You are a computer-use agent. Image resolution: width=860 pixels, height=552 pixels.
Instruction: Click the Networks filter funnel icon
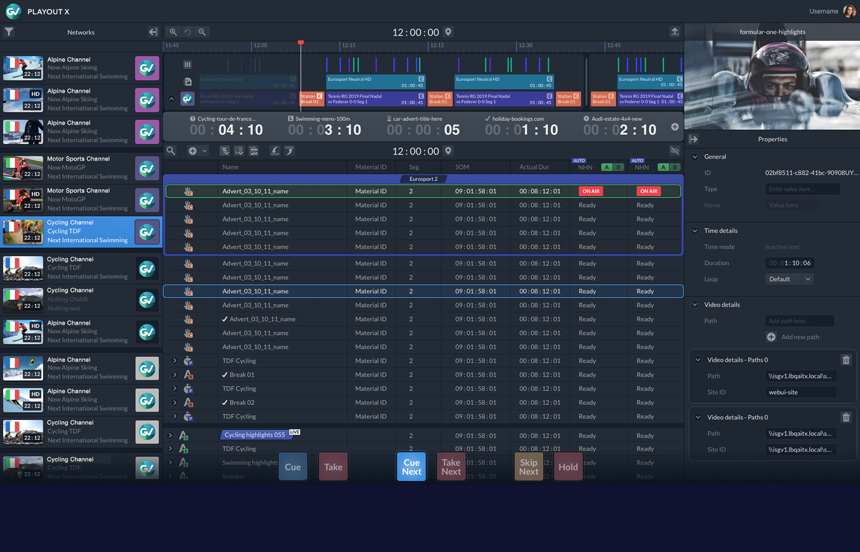click(x=9, y=32)
